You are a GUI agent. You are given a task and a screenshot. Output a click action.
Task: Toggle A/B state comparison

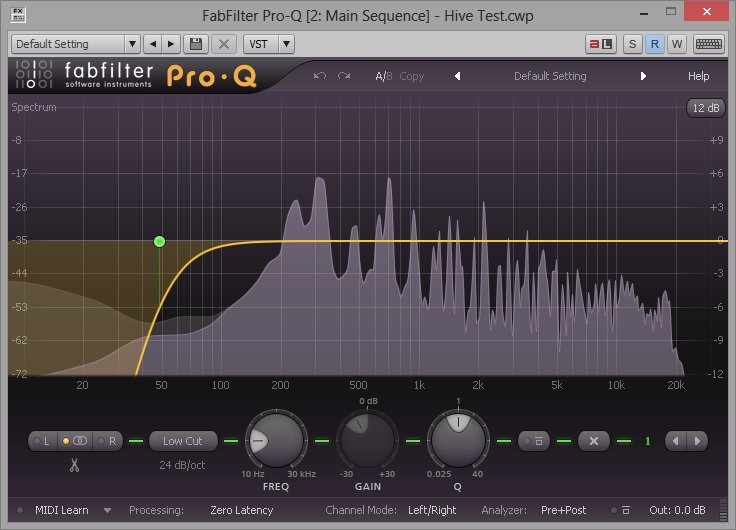[x=383, y=76]
